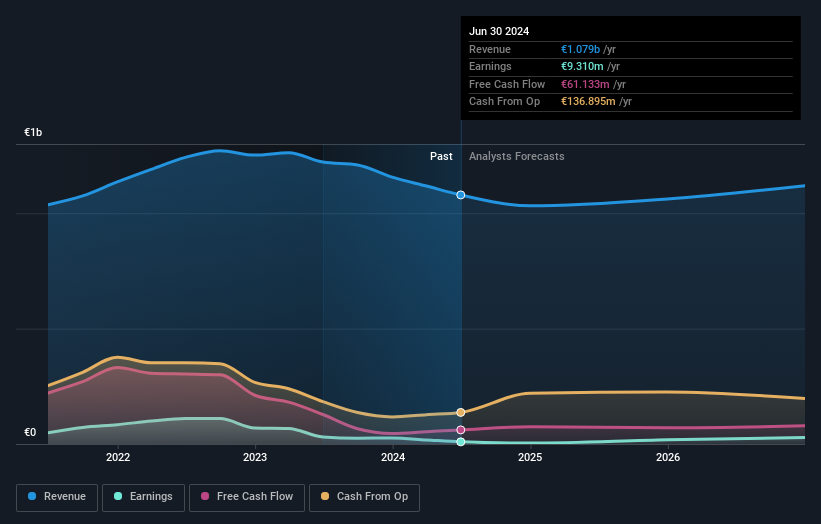Click the 2026 x-axis label
This screenshot has height=524, width=821.
668,457
